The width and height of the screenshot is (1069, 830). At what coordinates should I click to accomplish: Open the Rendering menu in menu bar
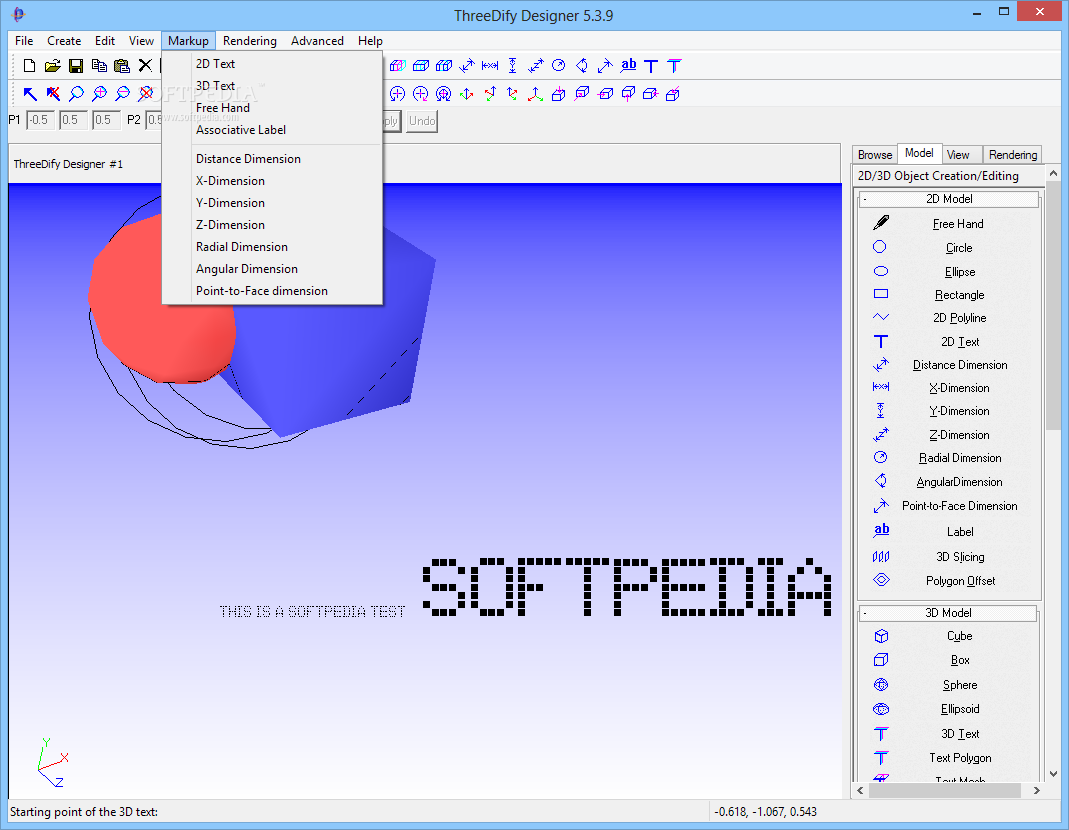[250, 41]
